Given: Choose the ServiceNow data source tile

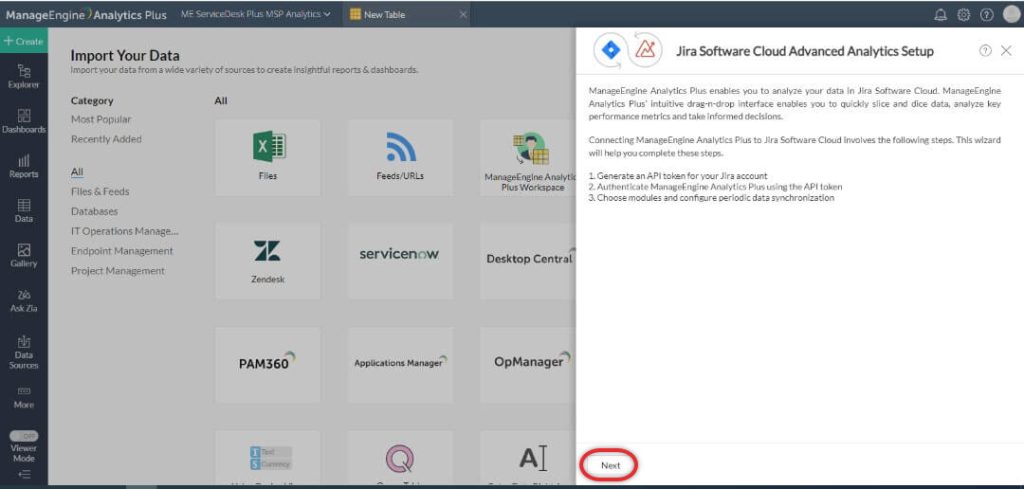Looking at the screenshot, I should pos(400,261).
